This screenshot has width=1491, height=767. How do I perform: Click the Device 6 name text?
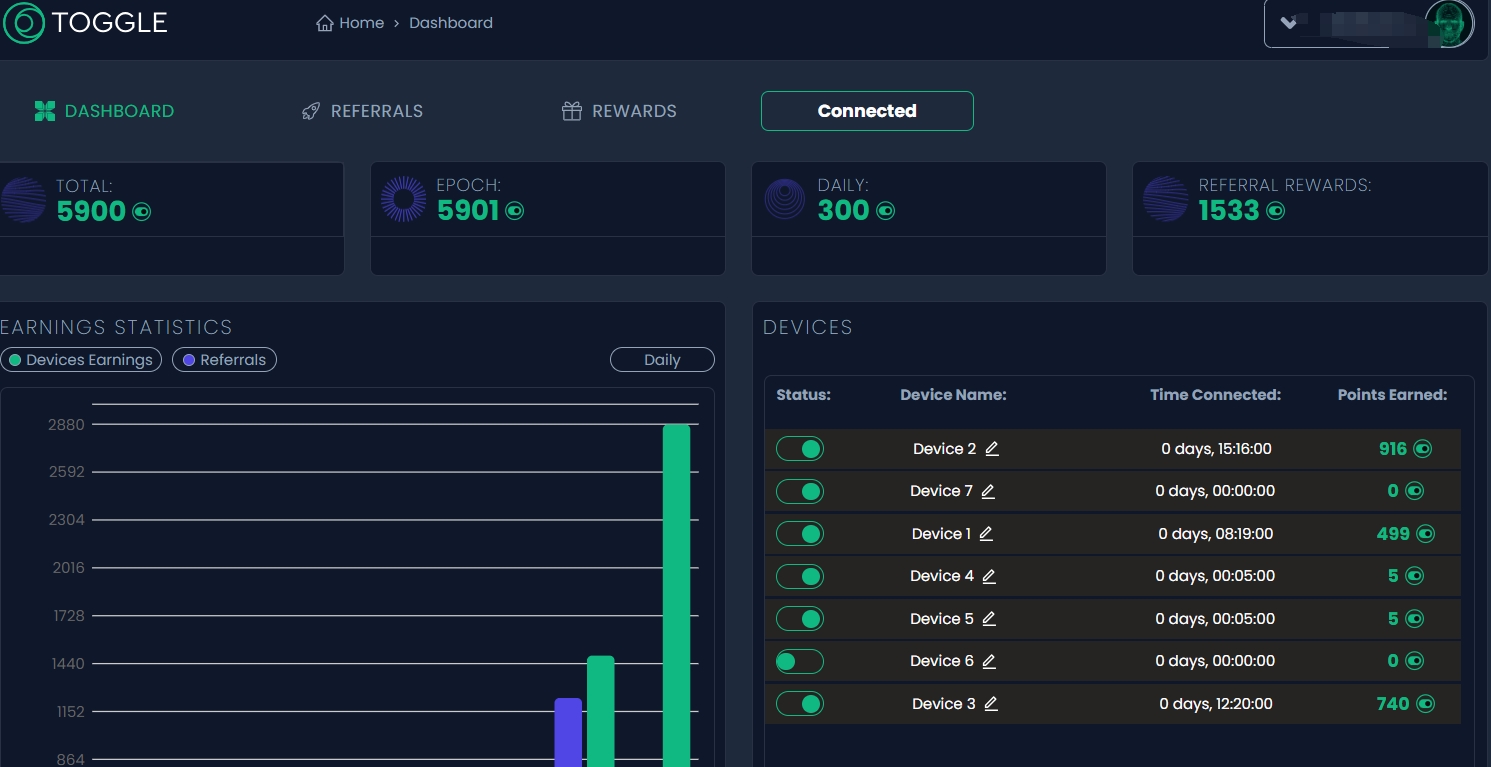click(942, 661)
